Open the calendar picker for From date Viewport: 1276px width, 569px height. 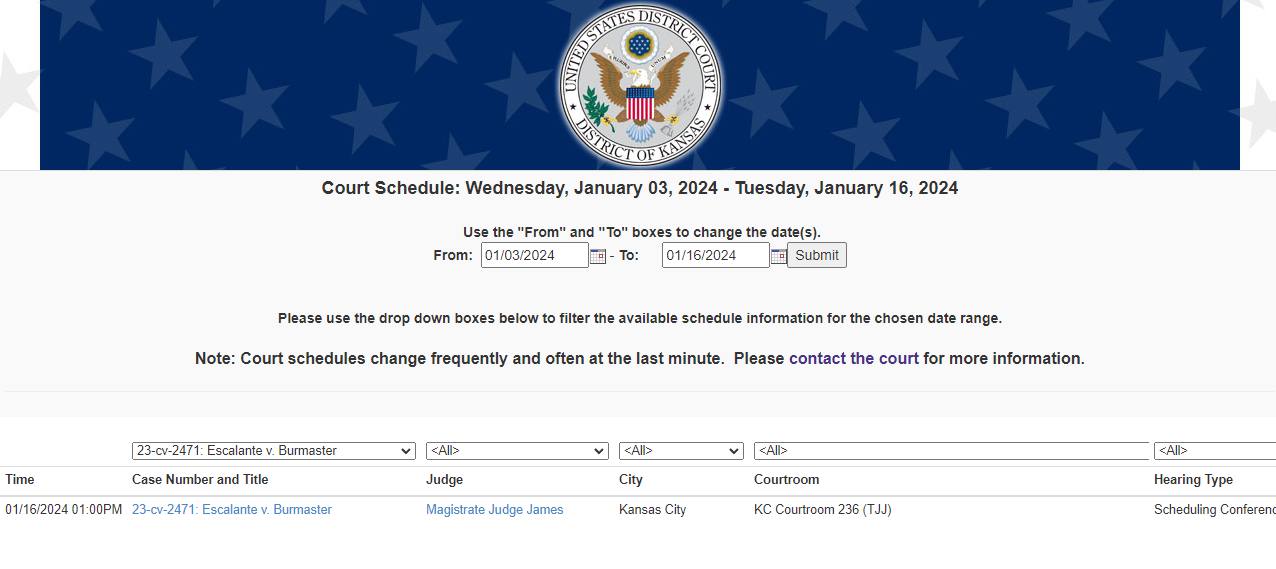tap(598, 256)
